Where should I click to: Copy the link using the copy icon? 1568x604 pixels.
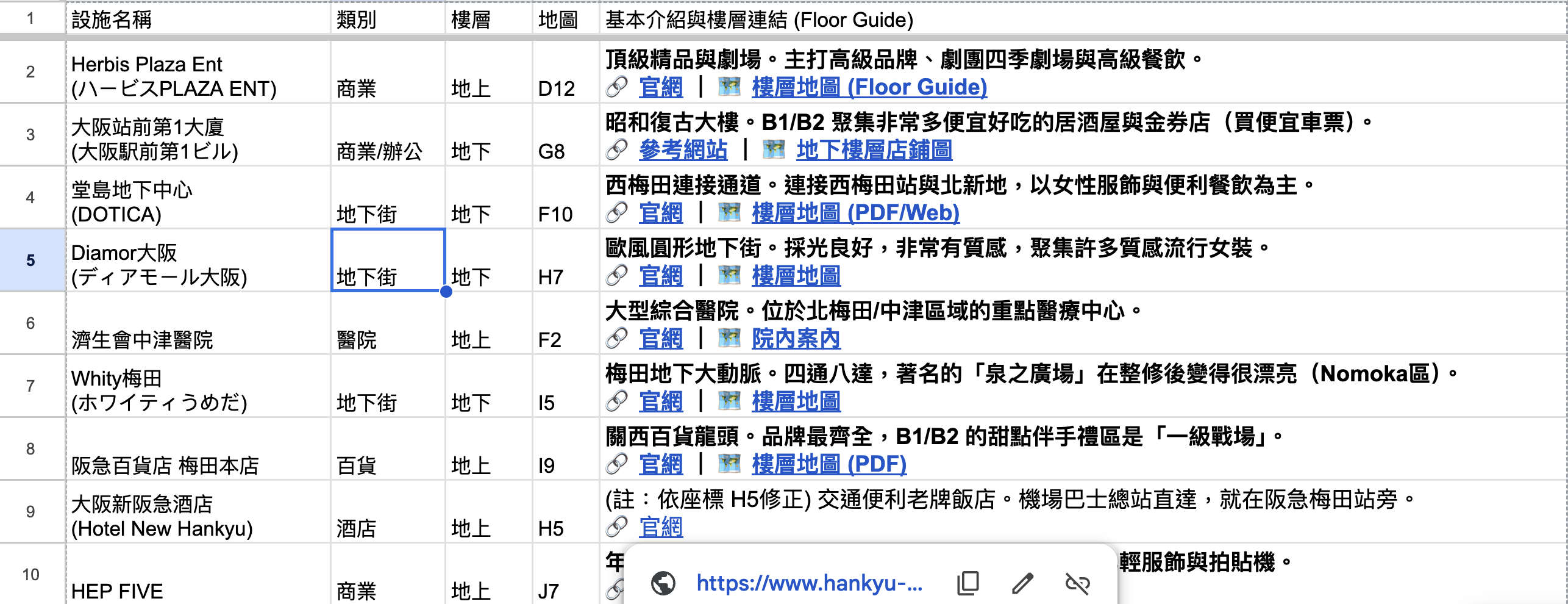click(968, 583)
